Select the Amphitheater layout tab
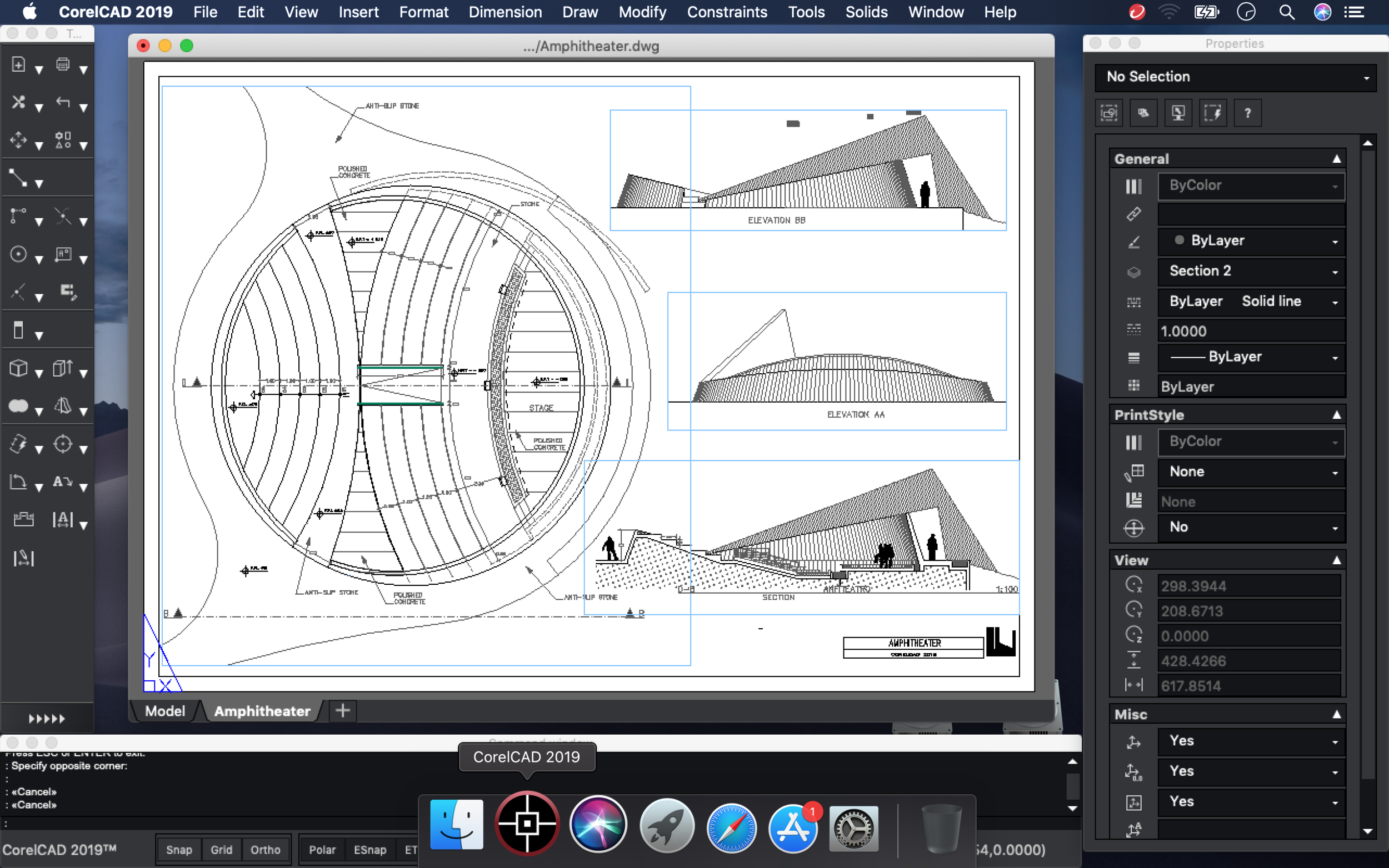This screenshot has height=868, width=1389. point(262,711)
